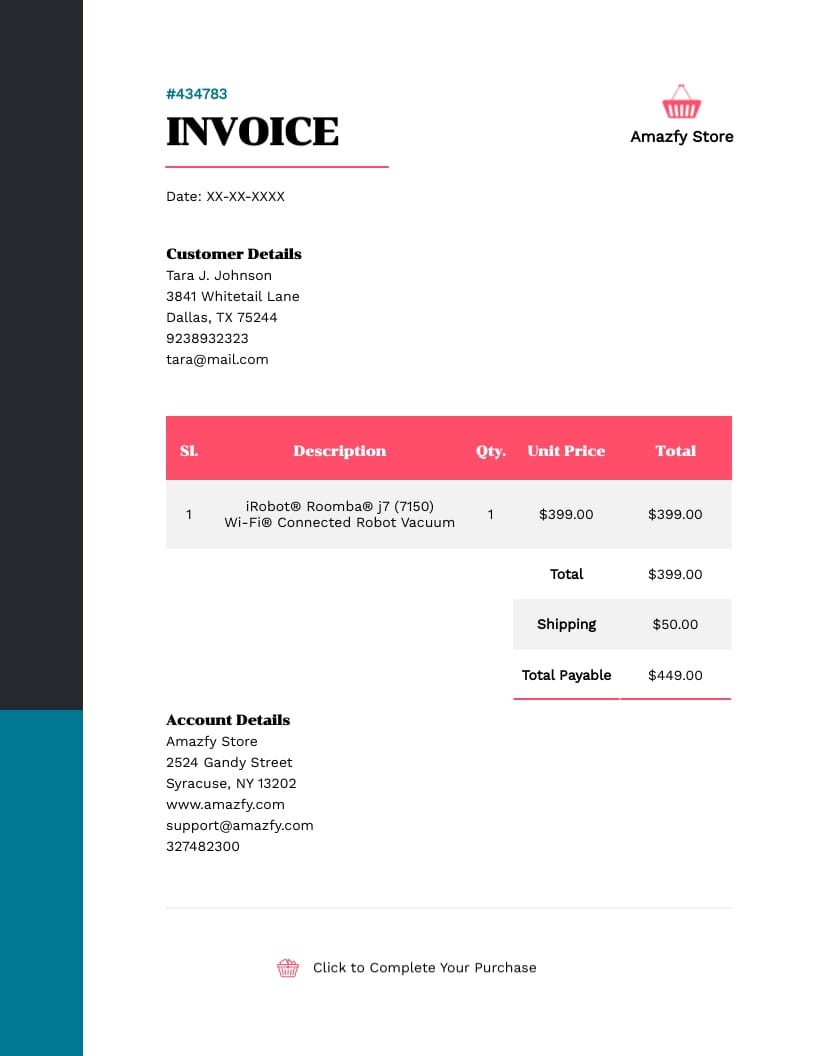The width and height of the screenshot is (816, 1056).
Task: Select the Wi-Fi Connected Robot Vacuum line
Action: pyautogui.click(x=339, y=523)
